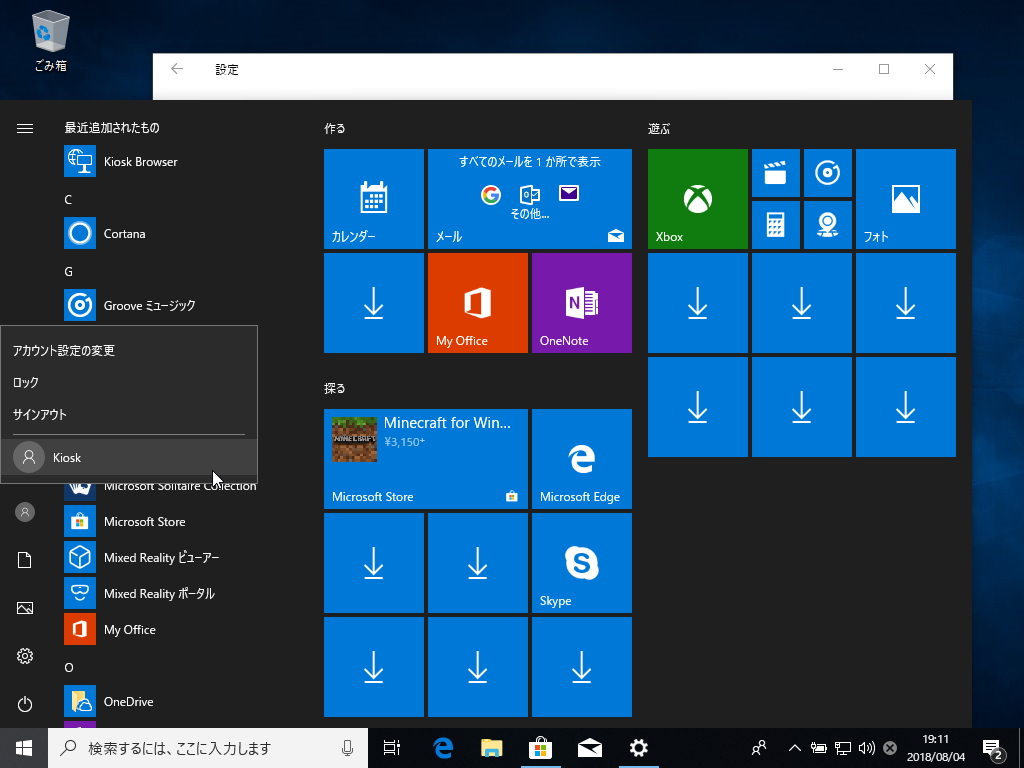Open Microsoft Store on taskbar

point(541,748)
